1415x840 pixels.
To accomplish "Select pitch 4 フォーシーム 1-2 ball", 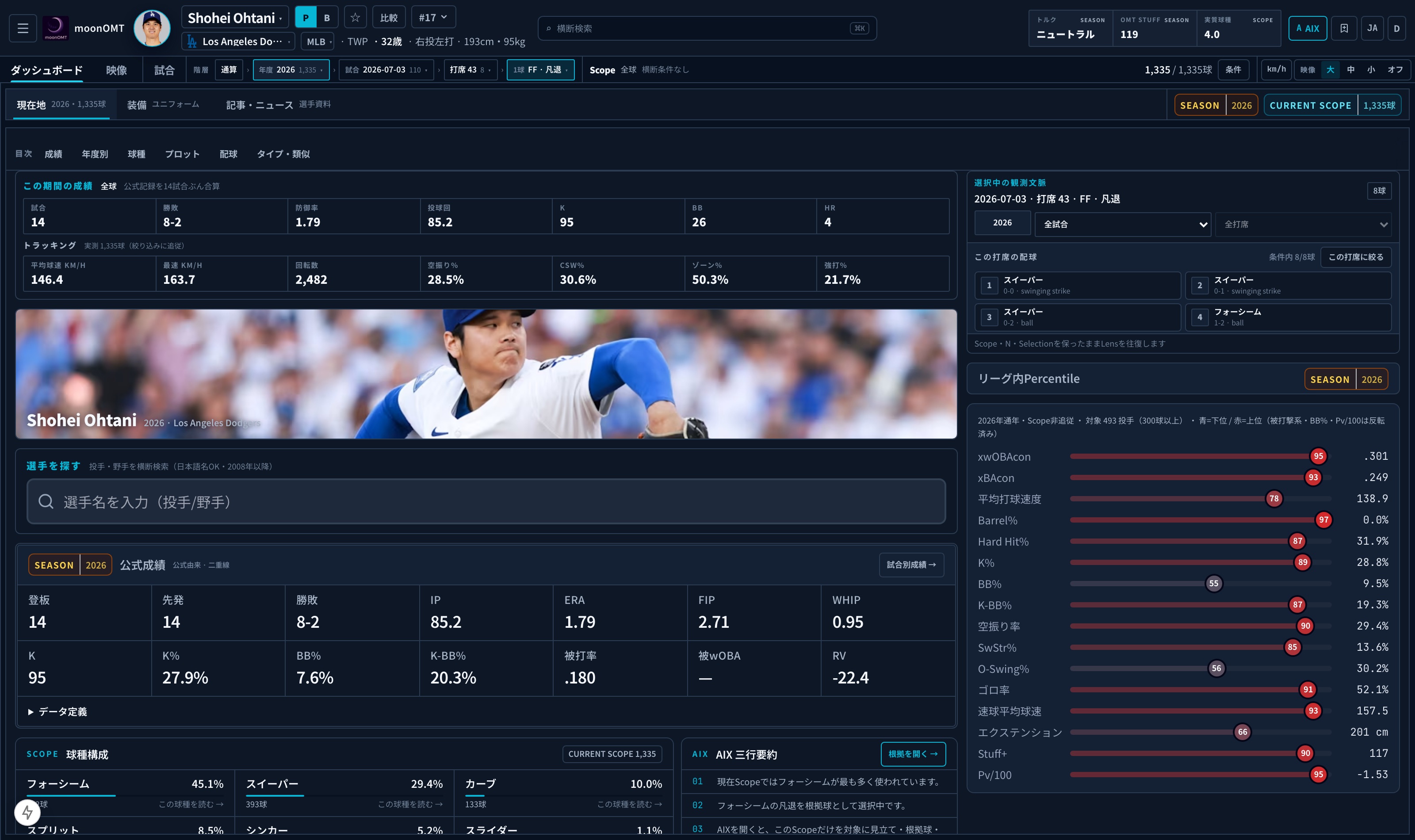I will 1288,317.
